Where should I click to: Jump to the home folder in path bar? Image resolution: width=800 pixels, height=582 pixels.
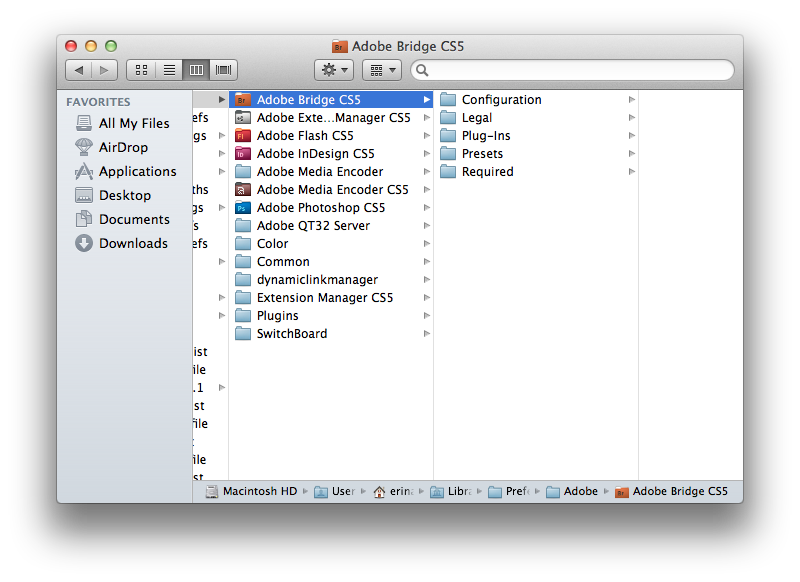[x=393, y=491]
